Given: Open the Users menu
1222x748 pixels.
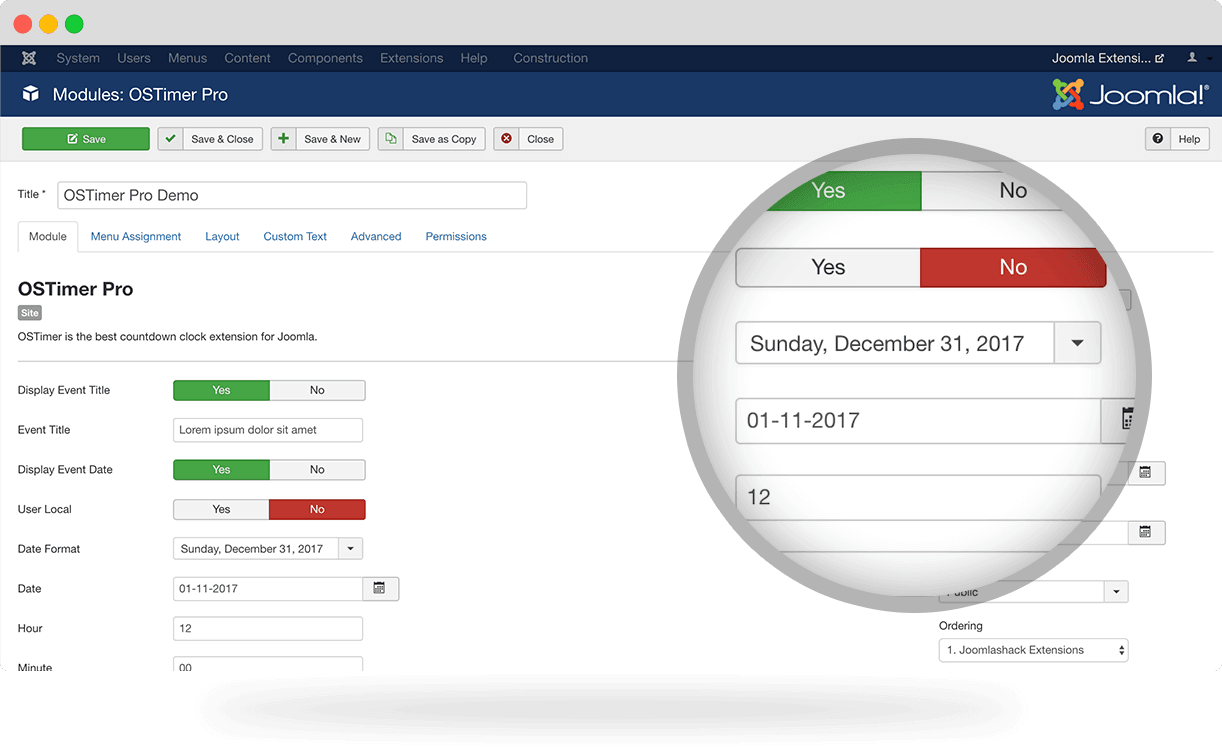Looking at the screenshot, I should point(134,58).
